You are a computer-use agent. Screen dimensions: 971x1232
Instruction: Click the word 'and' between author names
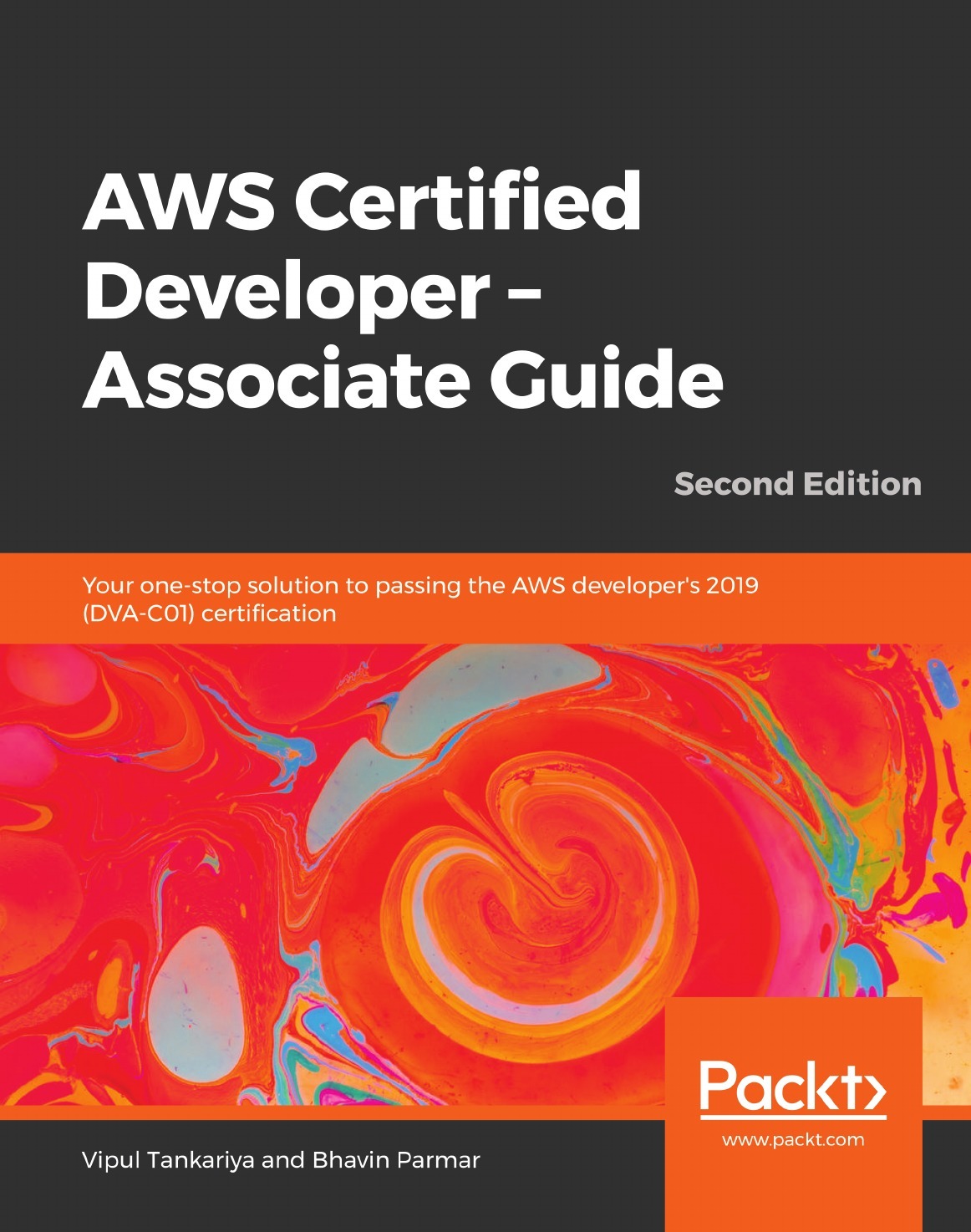[283, 1160]
